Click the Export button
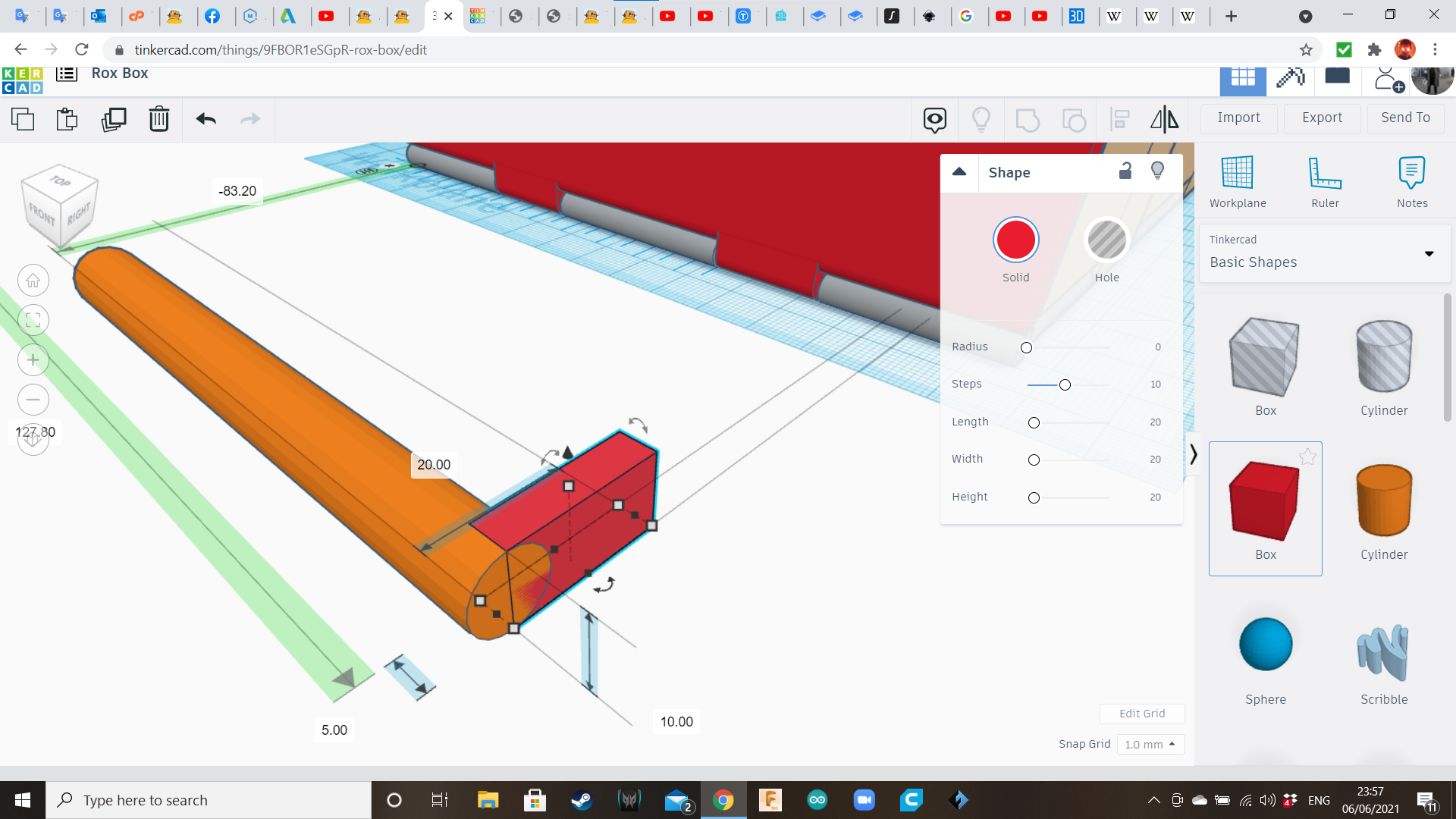This screenshot has width=1456, height=819. [x=1322, y=118]
